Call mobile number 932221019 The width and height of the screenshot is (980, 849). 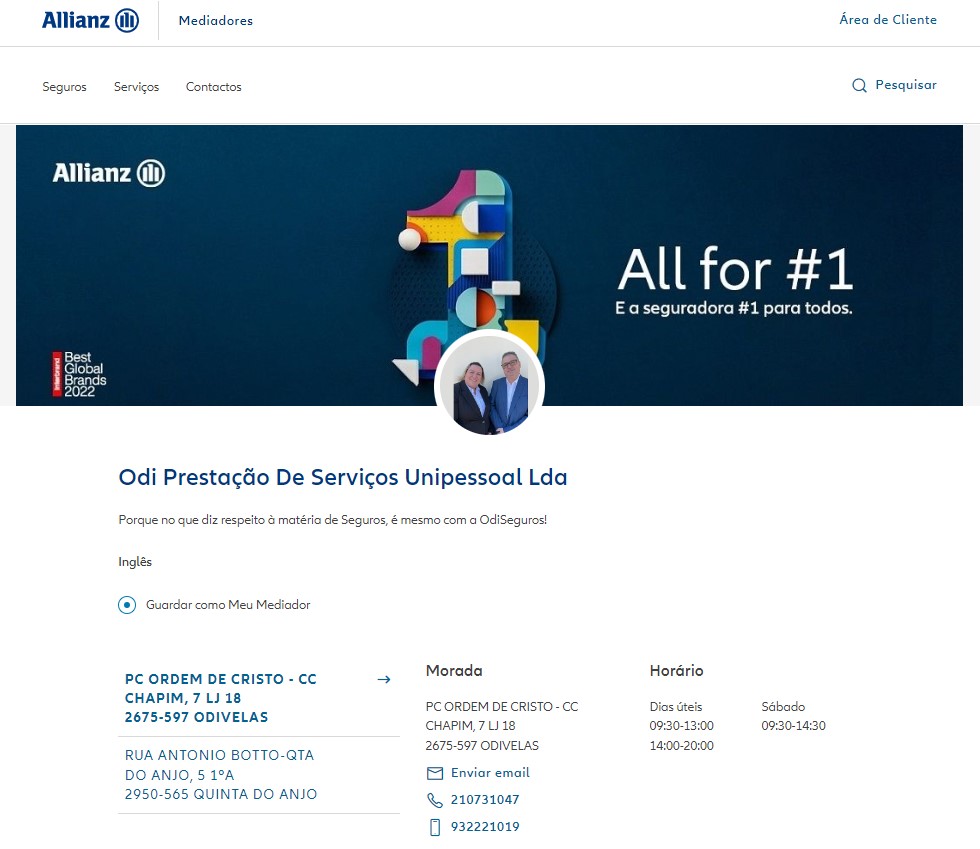485,827
